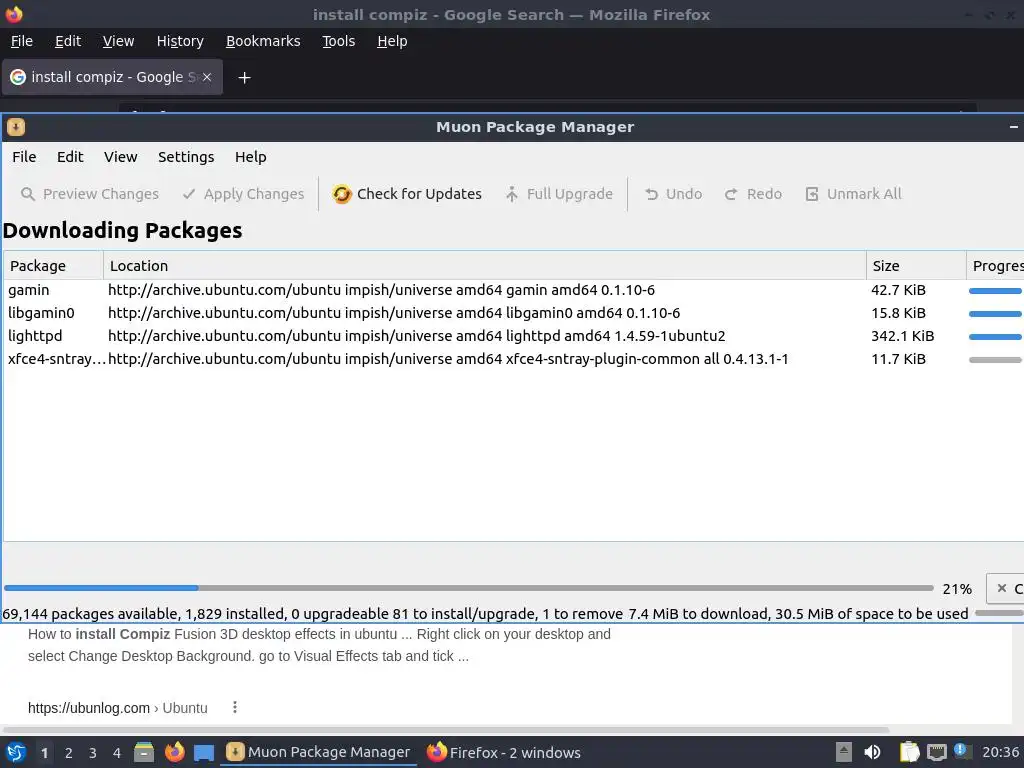Select the gamin package row
The width and height of the screenshot is (1024, 768).
[x=513, y=290]
